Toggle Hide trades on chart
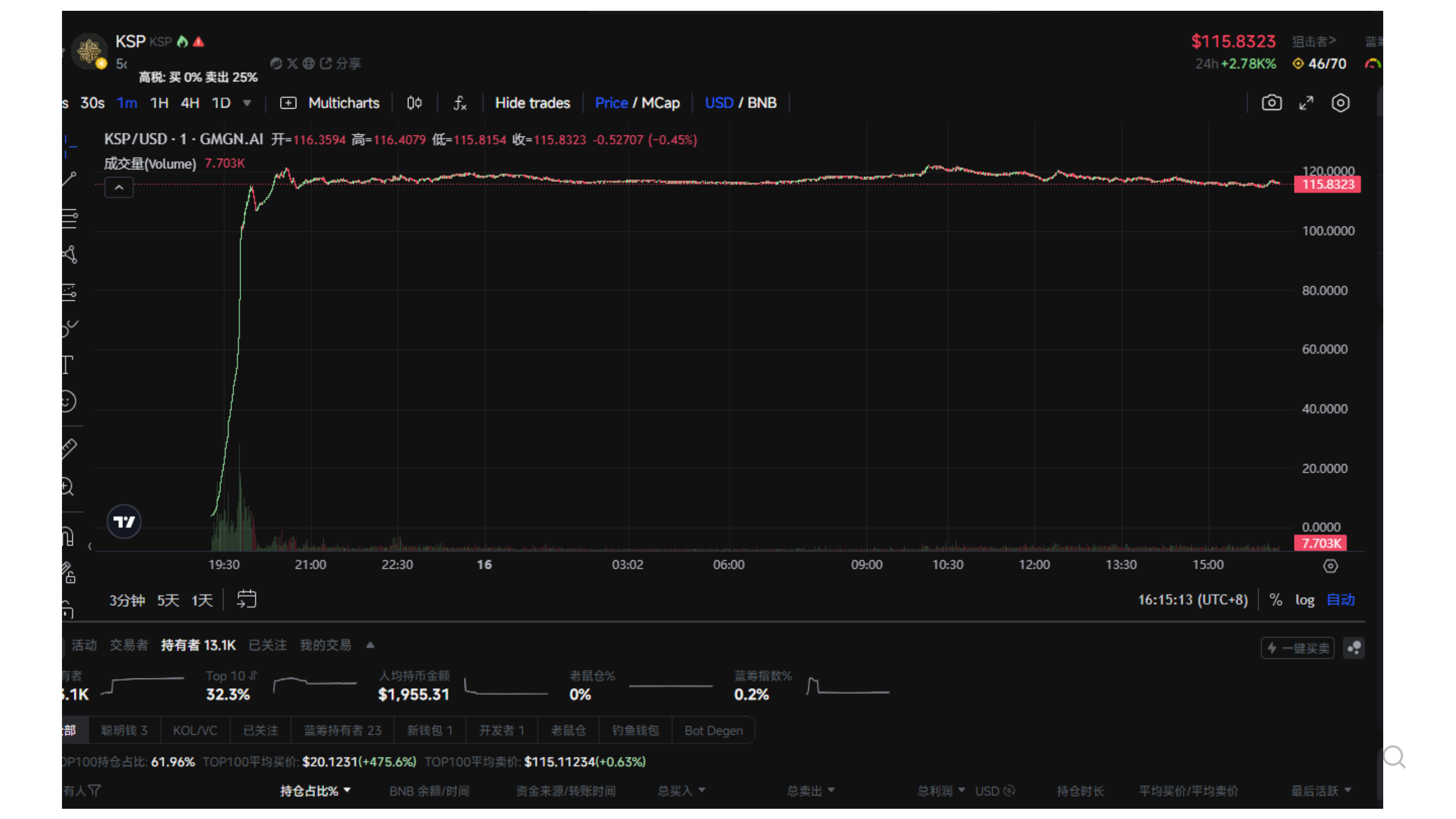Screen dimensions: 1456x819 coord(532,103)
